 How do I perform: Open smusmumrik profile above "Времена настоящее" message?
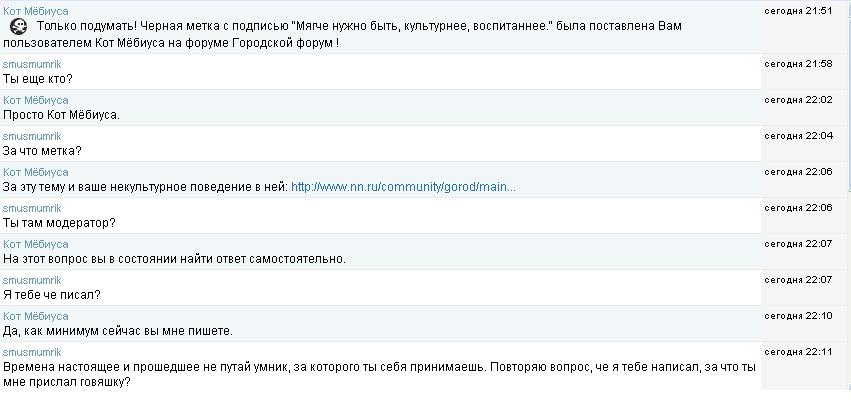click(32, 352)
